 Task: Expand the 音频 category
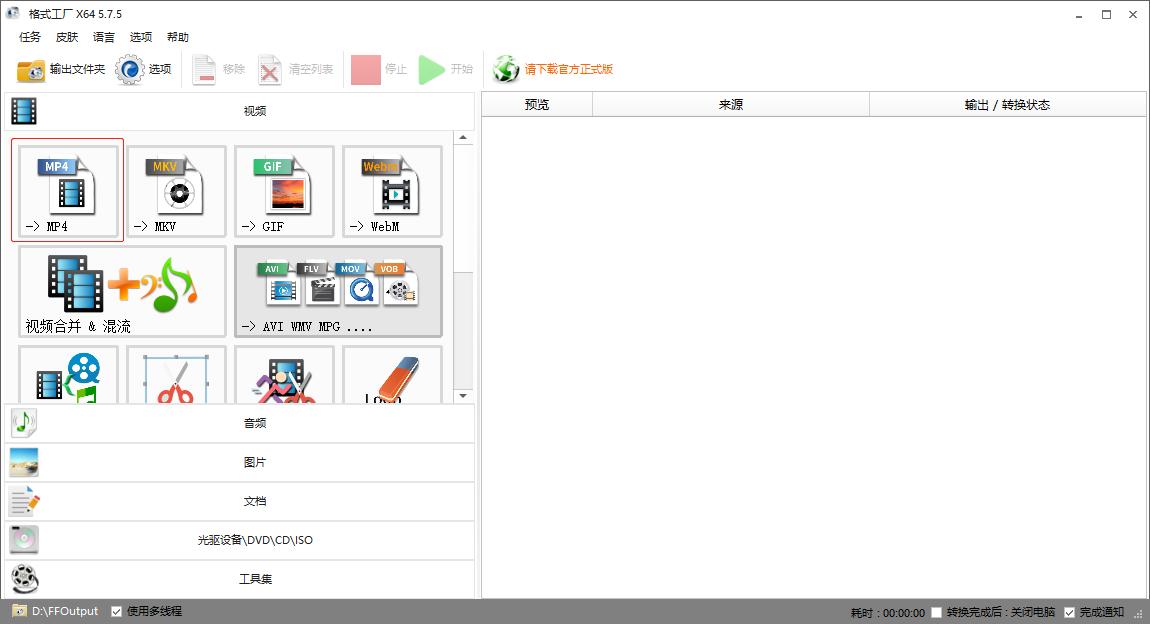[x=255, y=423]
